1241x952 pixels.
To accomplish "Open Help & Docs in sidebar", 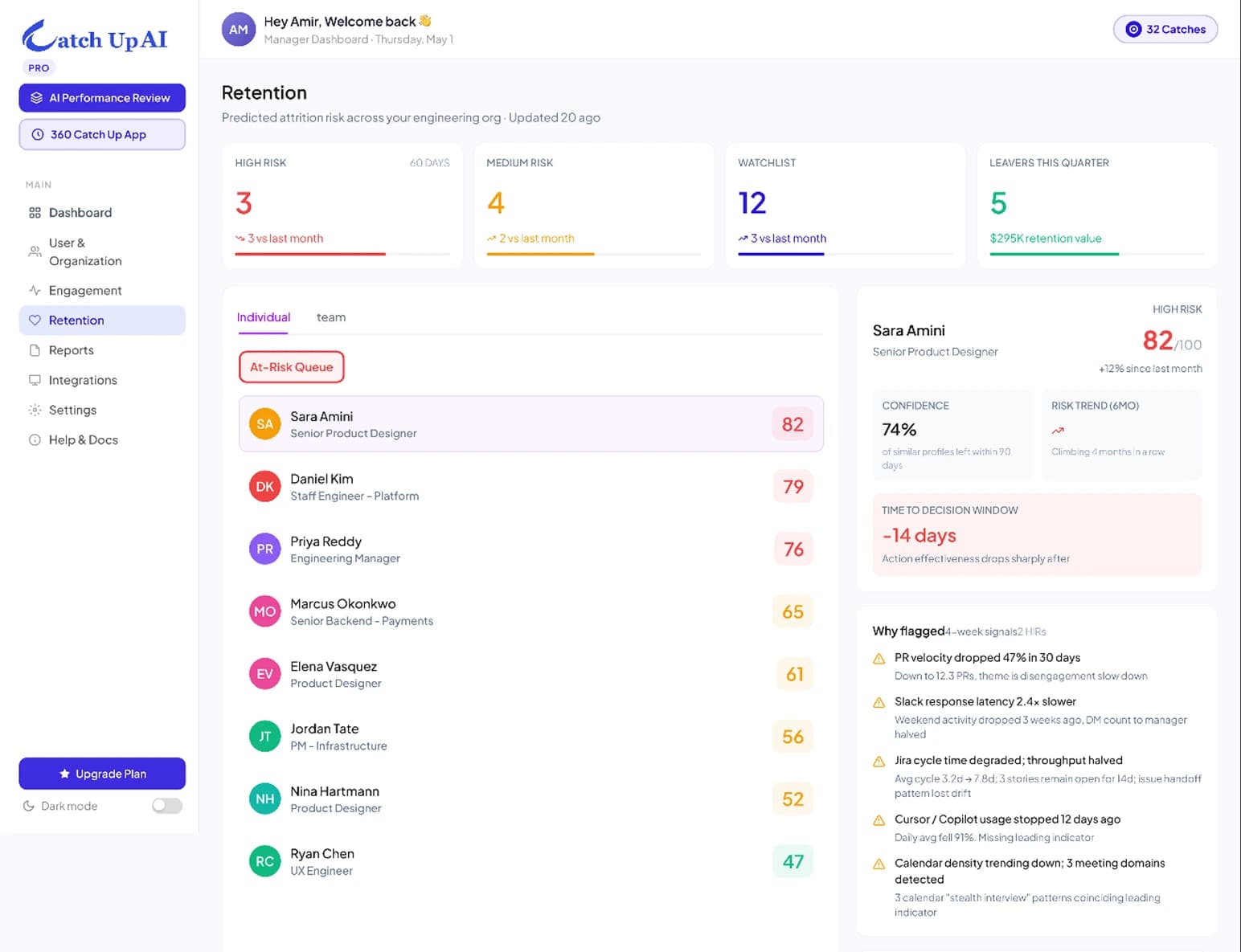I will 102,440.
